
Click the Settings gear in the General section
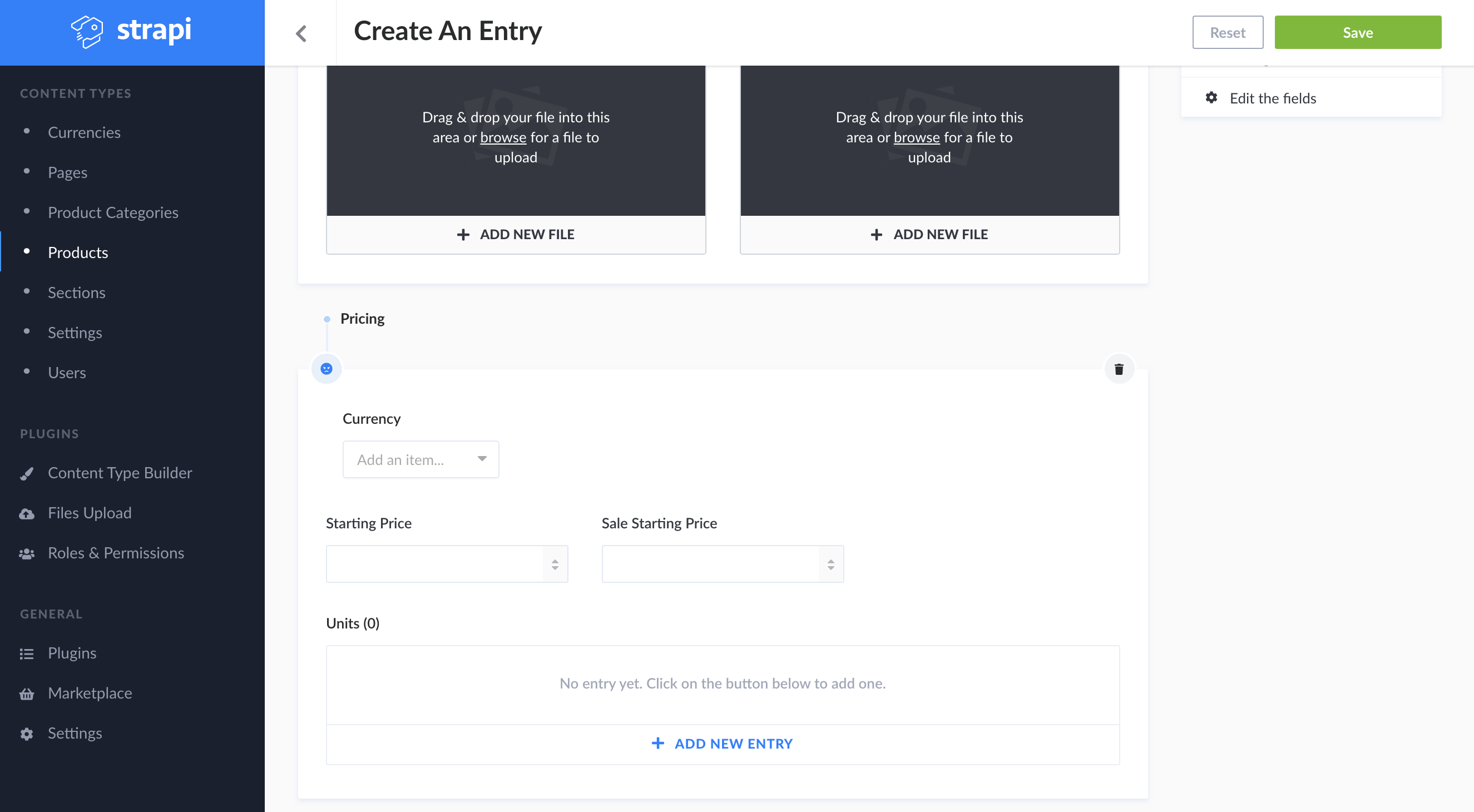click(27, 733)
